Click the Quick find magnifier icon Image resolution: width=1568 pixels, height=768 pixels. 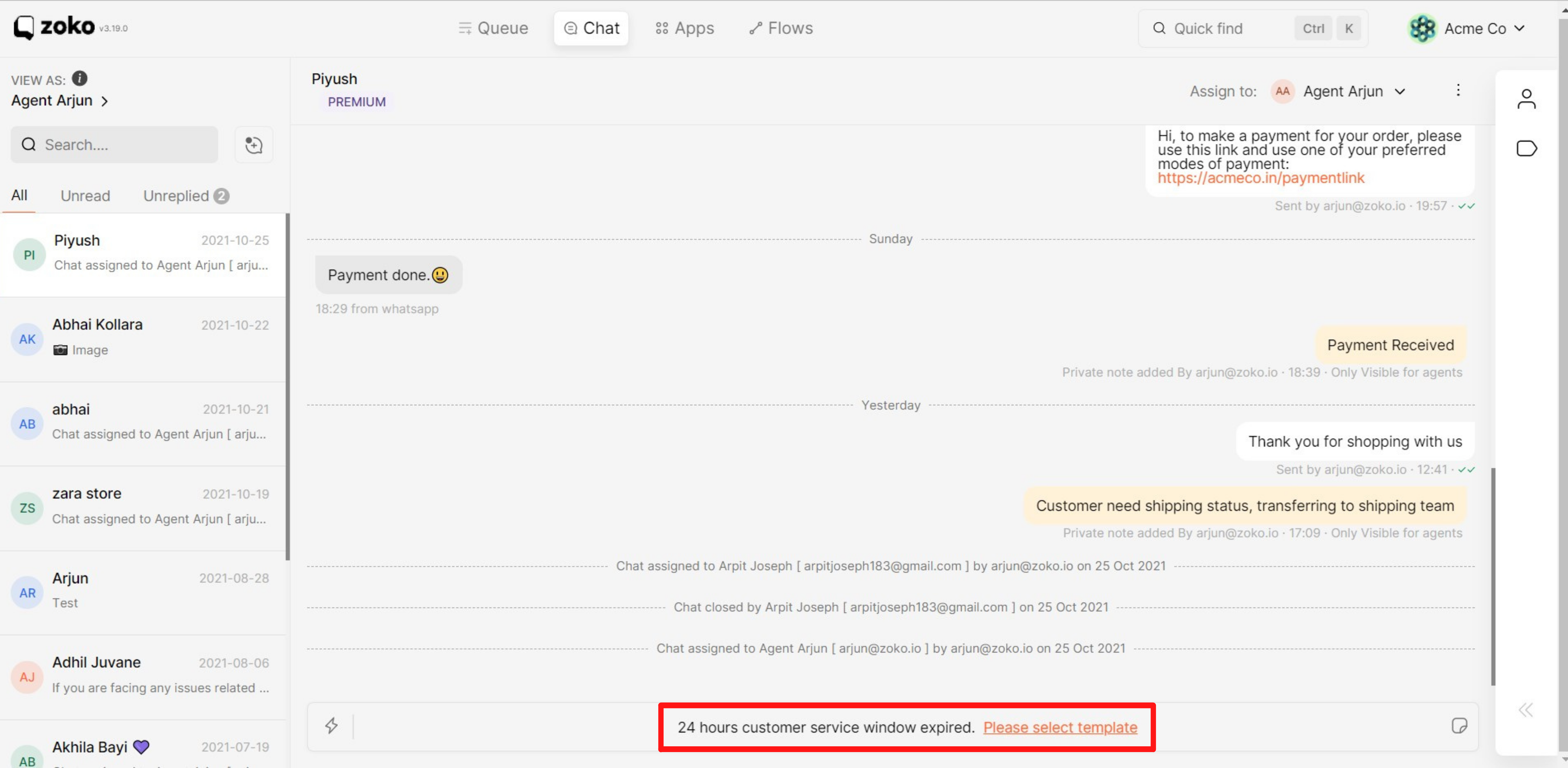1159,29
